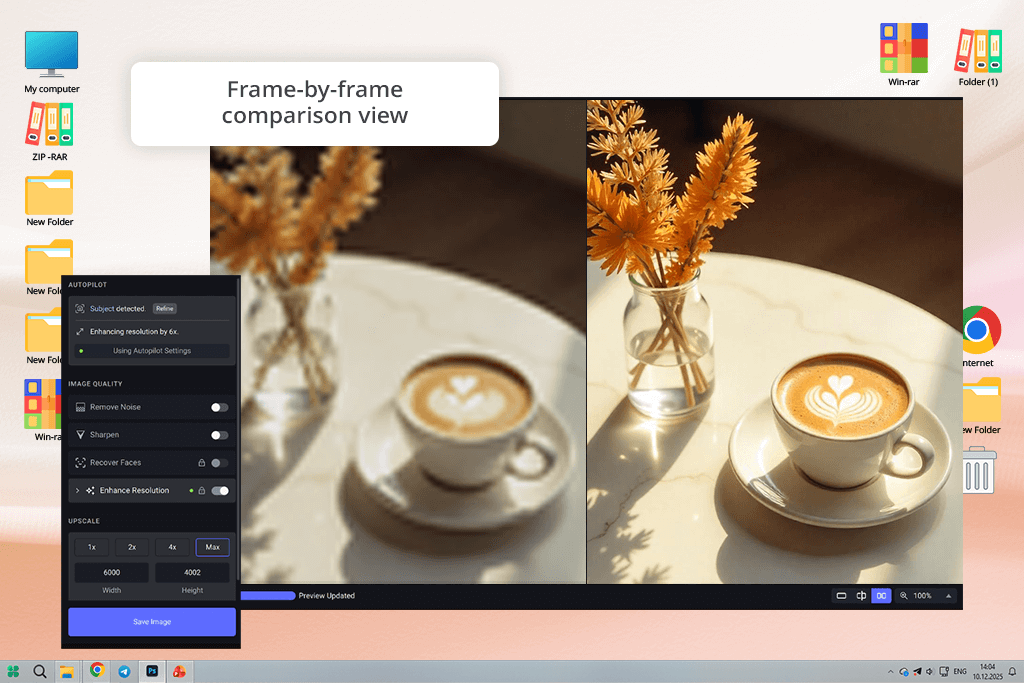
Task: Show hidden system tray icons
Action: pyautogui.click(x=890, y=671)
